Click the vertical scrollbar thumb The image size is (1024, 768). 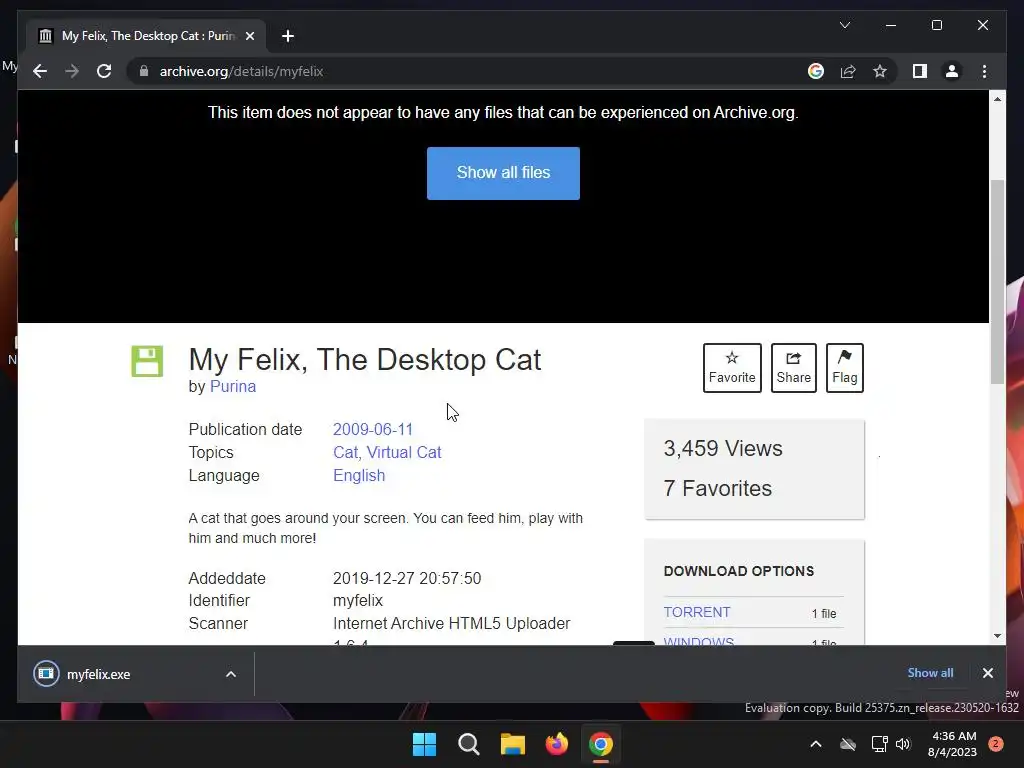pos(997,282)
